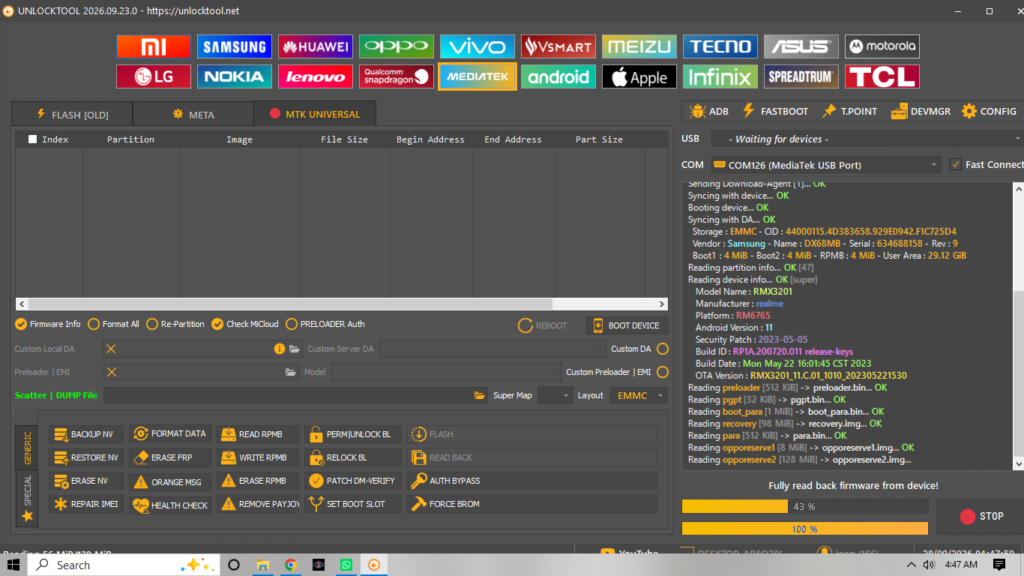This screenshot has width=1024, height=576.
Task: Select the Nokia brand logo
Action: point(234,76)
